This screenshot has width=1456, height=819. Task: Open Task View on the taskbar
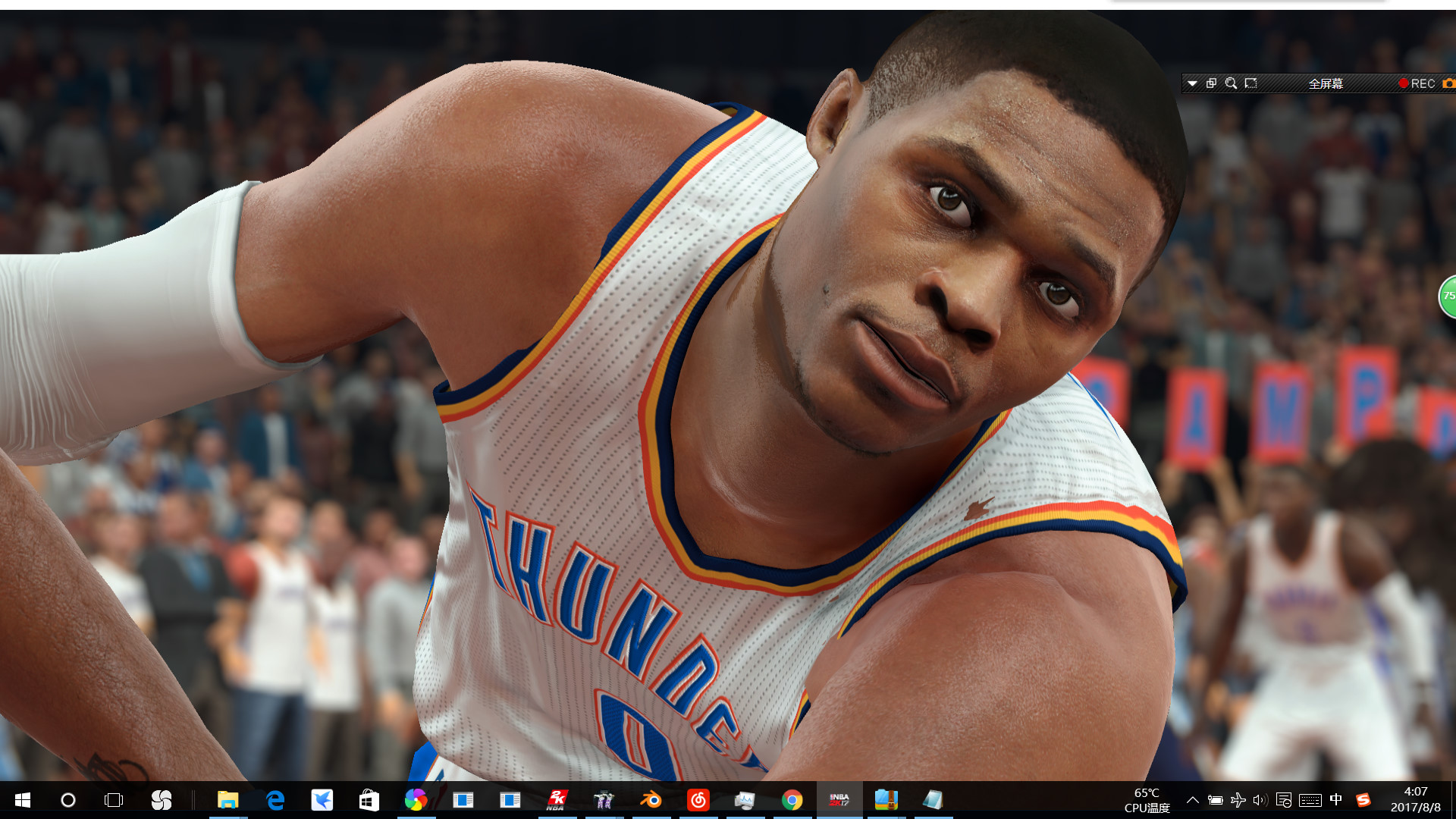click(x=114, y=800)
